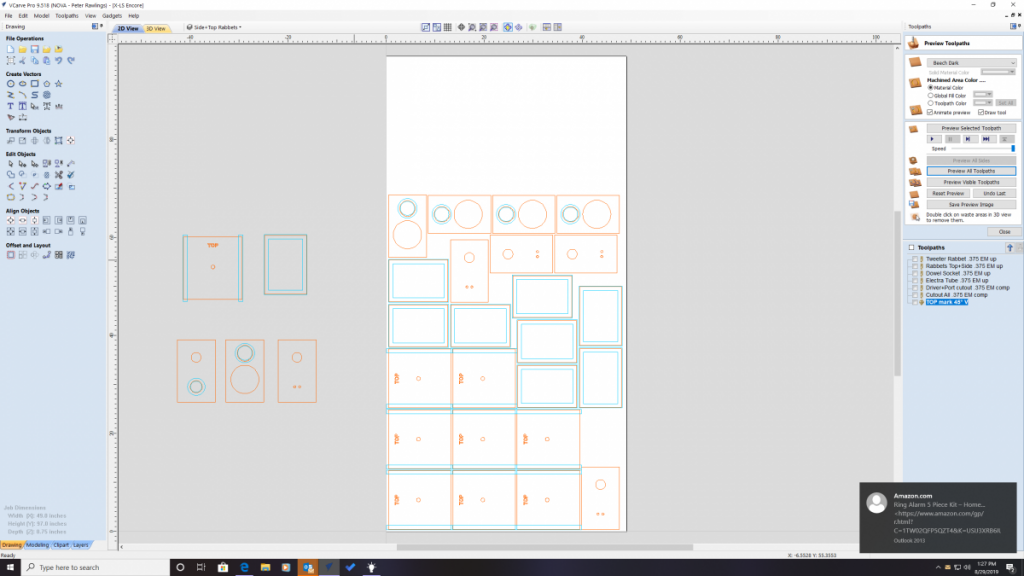Click the Create New File icon
This screenshot has width=1024, height=576.
pyautogui.click(x=11, y=49)
